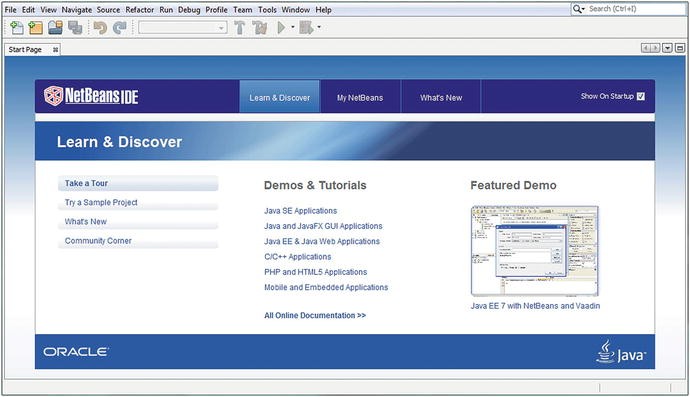Switch to Learn & Discover tab
690x397 pixels.
click(279, 96)
